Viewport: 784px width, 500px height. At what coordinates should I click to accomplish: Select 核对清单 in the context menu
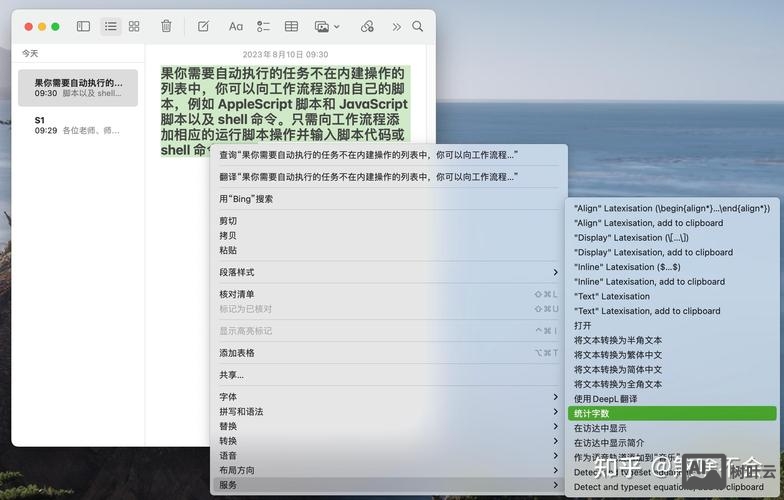[388, 294]
